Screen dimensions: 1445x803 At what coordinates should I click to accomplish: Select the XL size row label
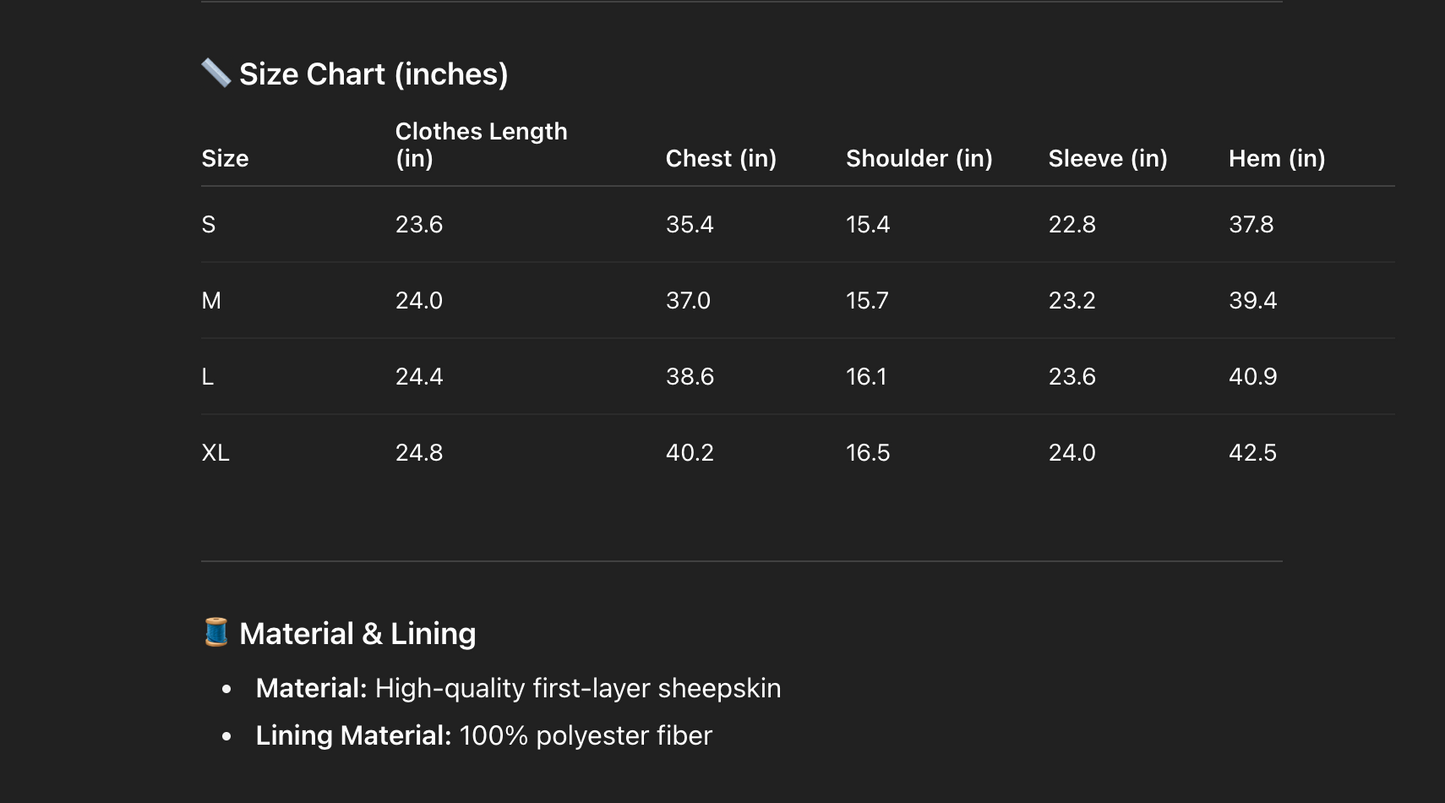tap(215, 452)
